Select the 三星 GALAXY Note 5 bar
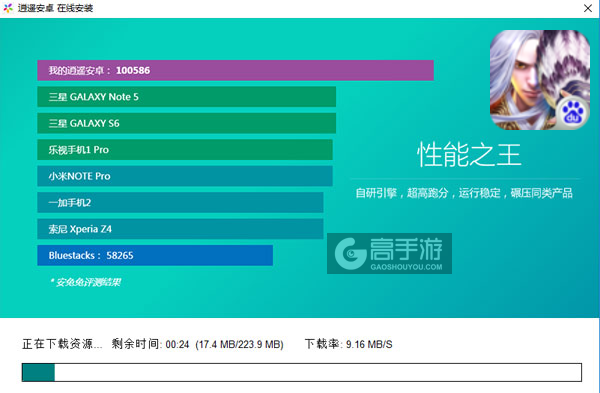The height and width of the screenshot is (393, 600). (186, 97)
